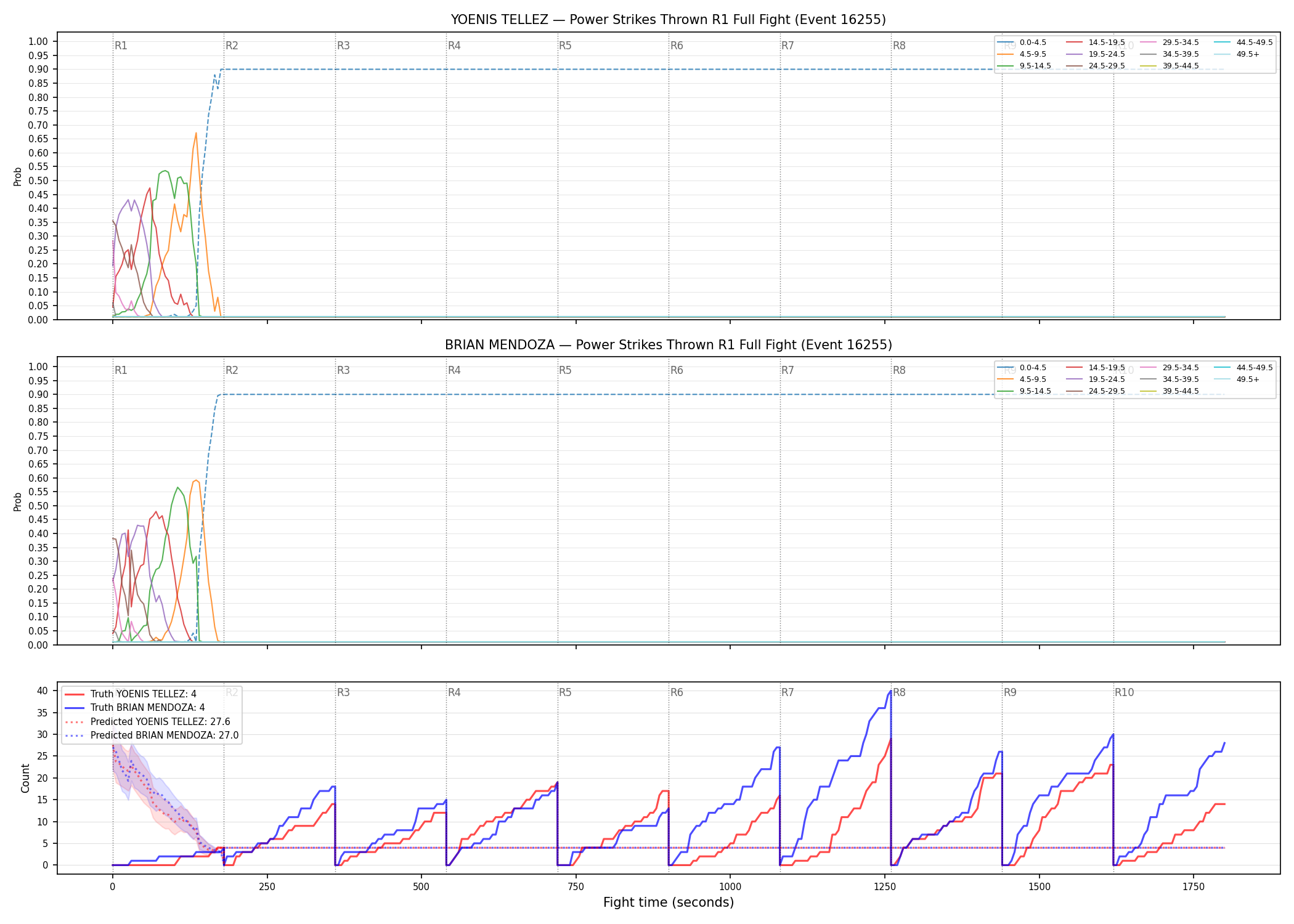Click the Fight time (seconds) axis label
Screen dimensions: 1294x924
click(x=669, y=902)
